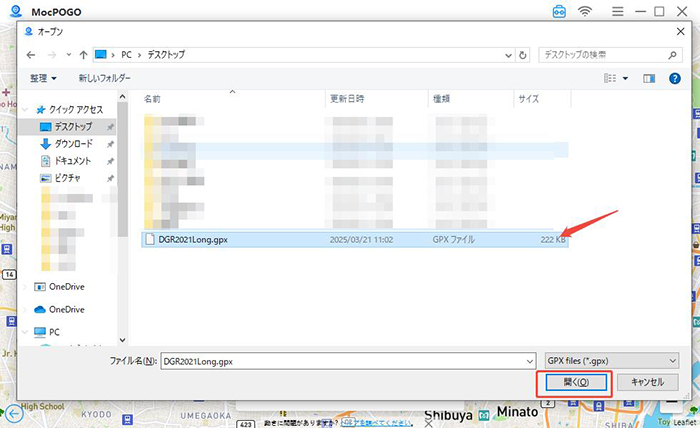This screenshot has height=428, width=700.
Task: Select the DGR2021Long.gpx file
Action: [355, 240]
